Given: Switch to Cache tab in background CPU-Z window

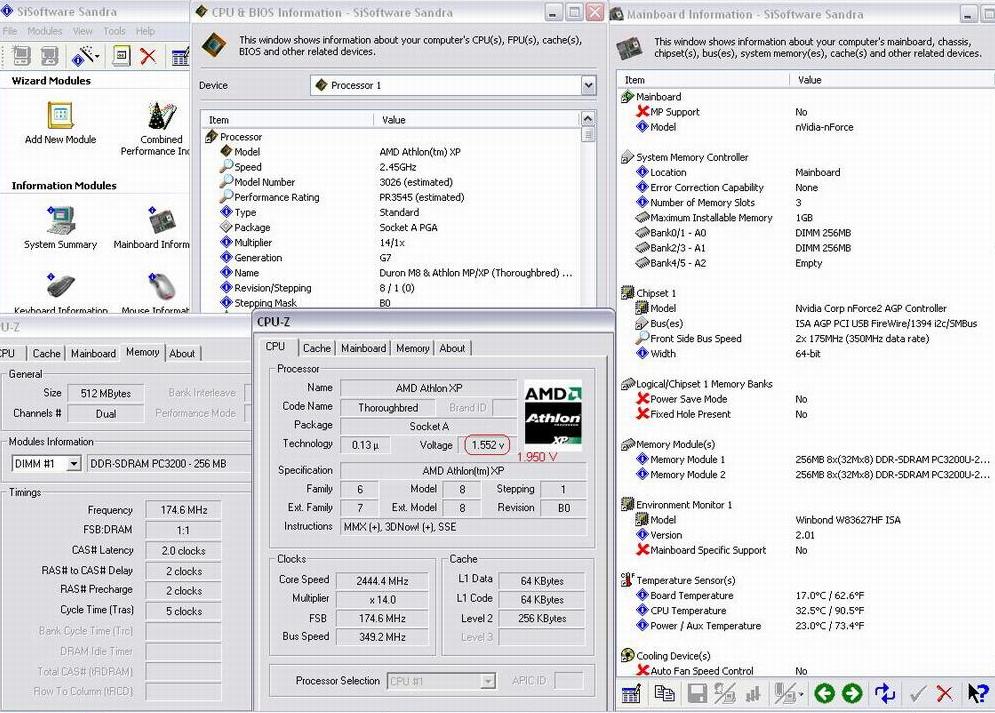Looking at the screenshot, I should tap(46, 353).
